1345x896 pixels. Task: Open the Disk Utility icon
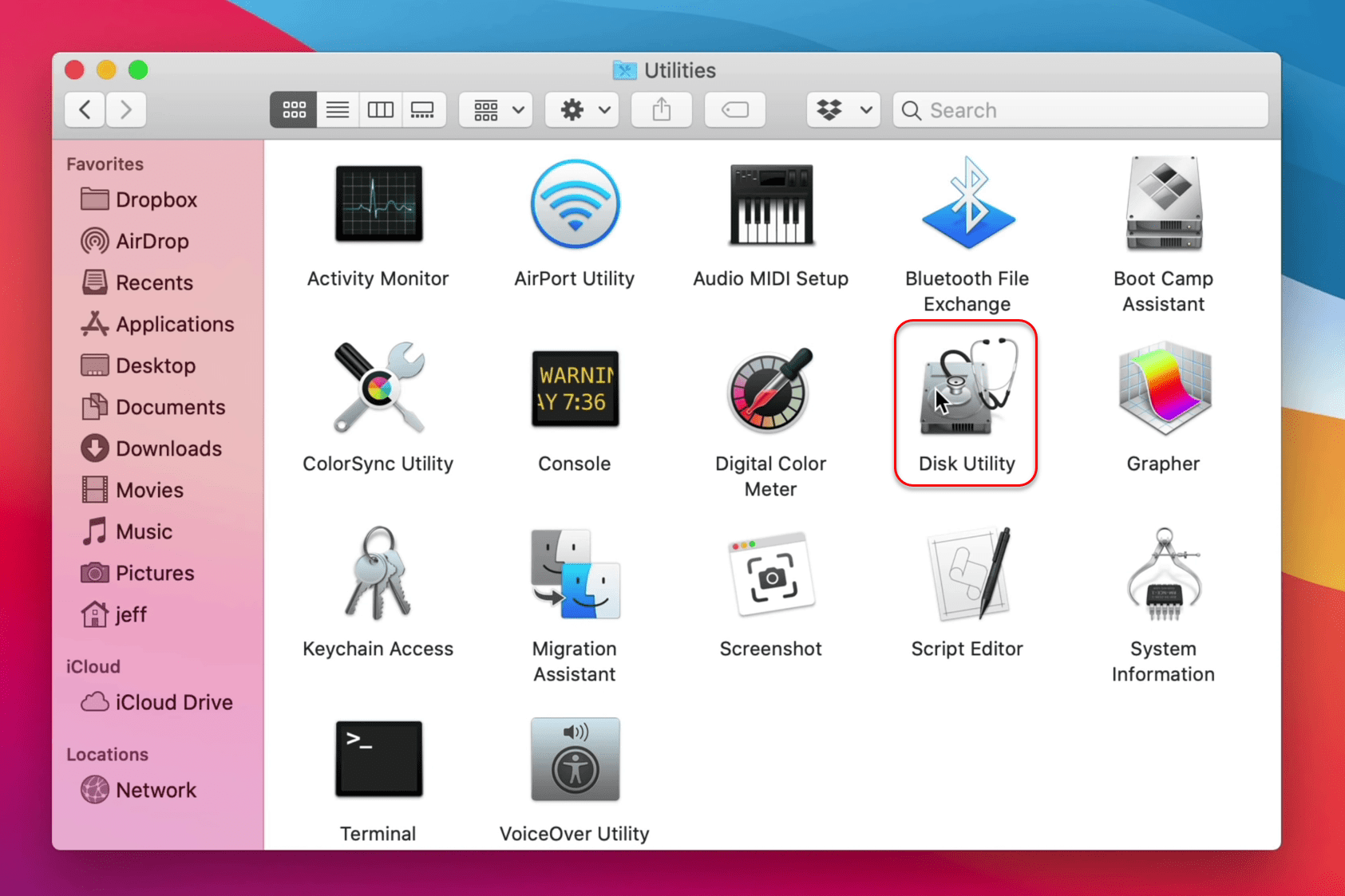point(967,387)
